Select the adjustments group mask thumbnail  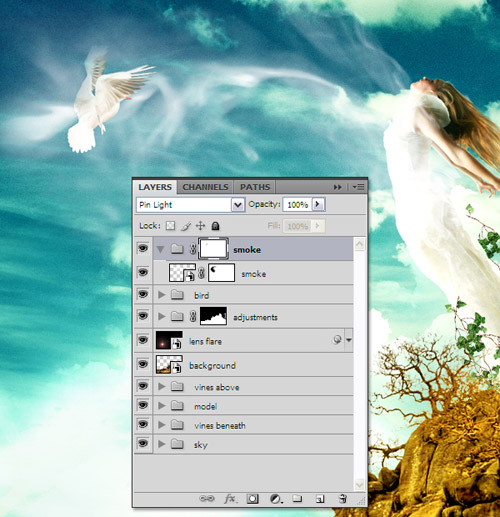pyautogui.click(x=213, y=316)
